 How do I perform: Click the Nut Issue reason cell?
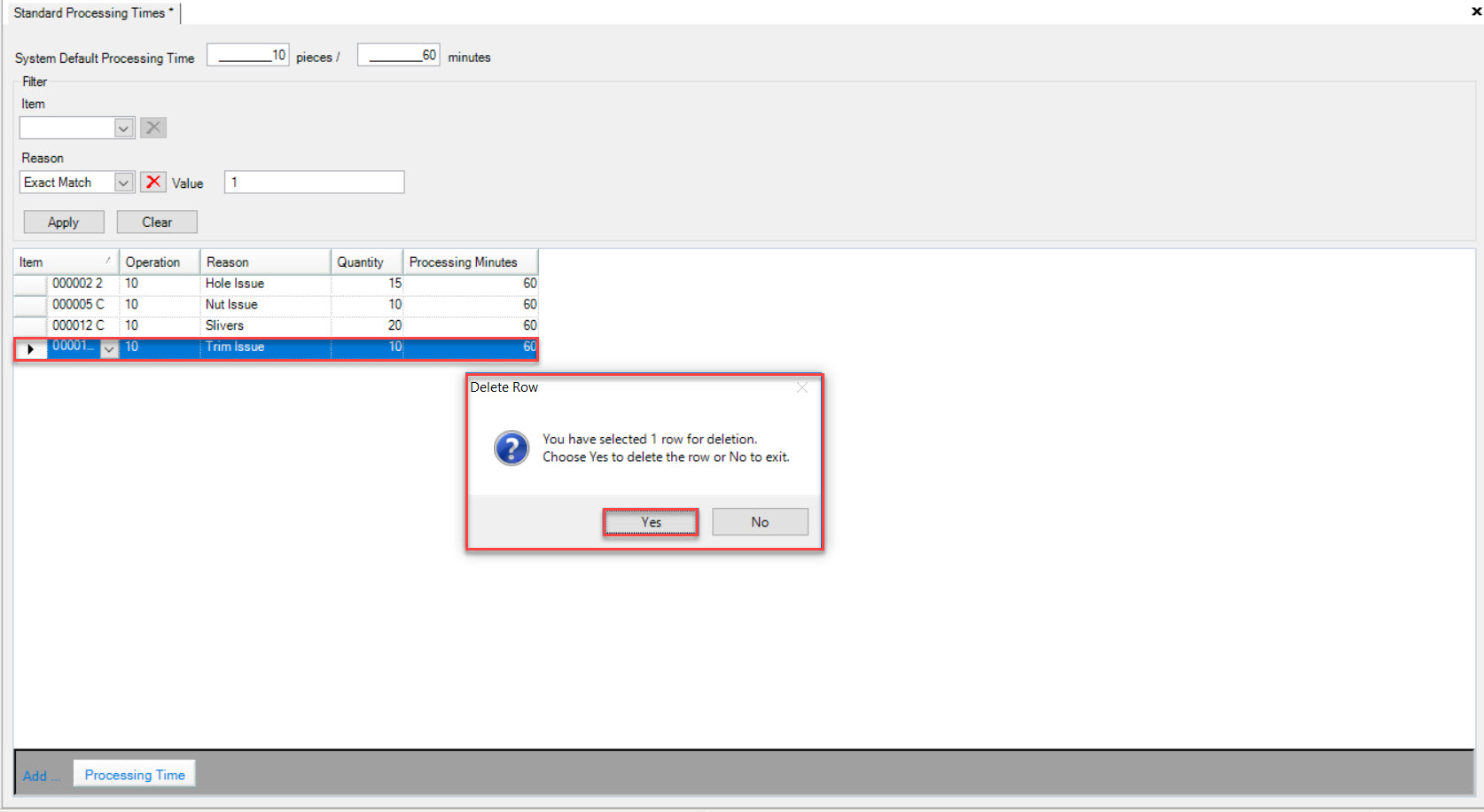click(266, 304)
